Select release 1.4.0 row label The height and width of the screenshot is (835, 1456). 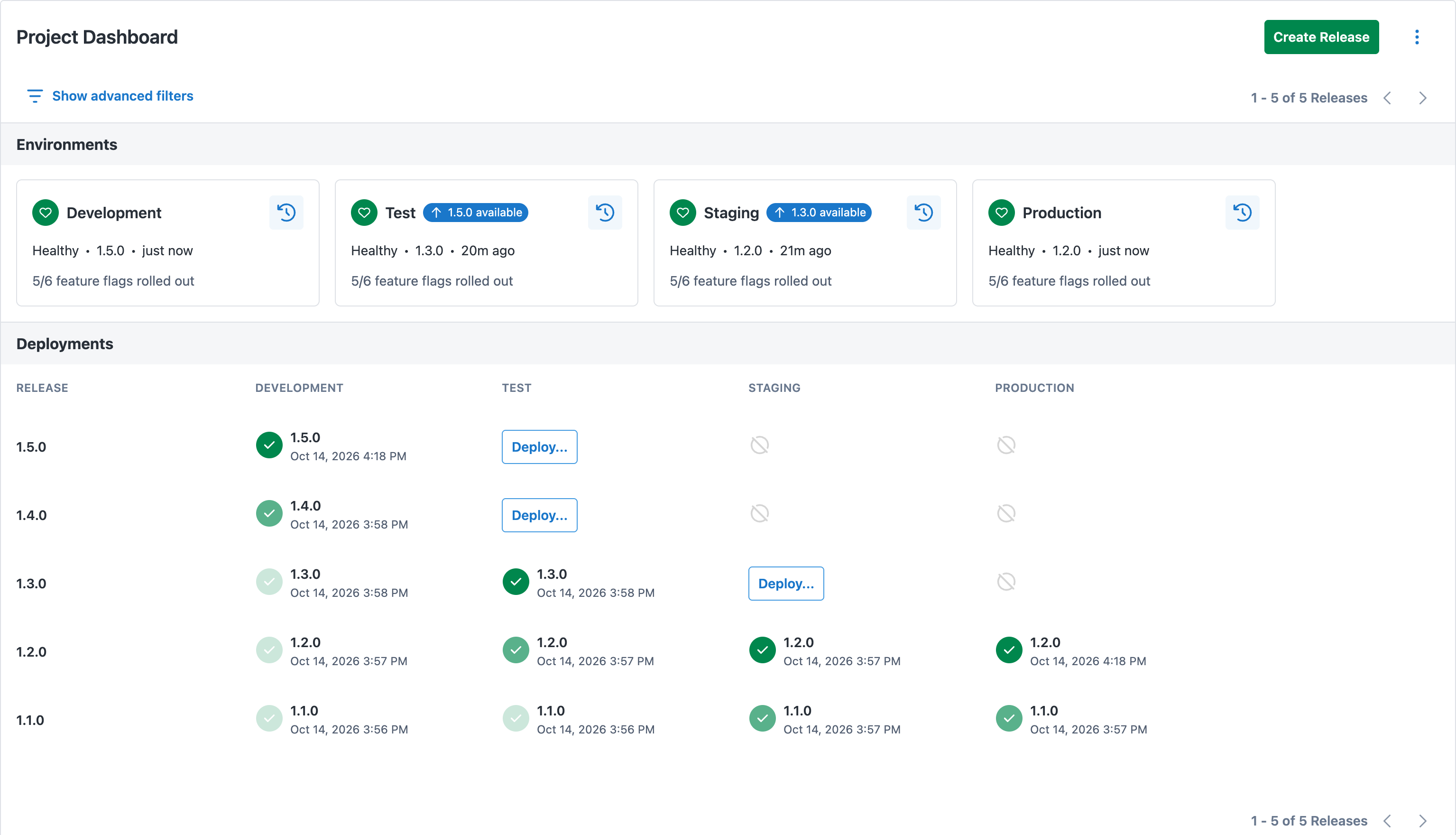coord(31,515)
